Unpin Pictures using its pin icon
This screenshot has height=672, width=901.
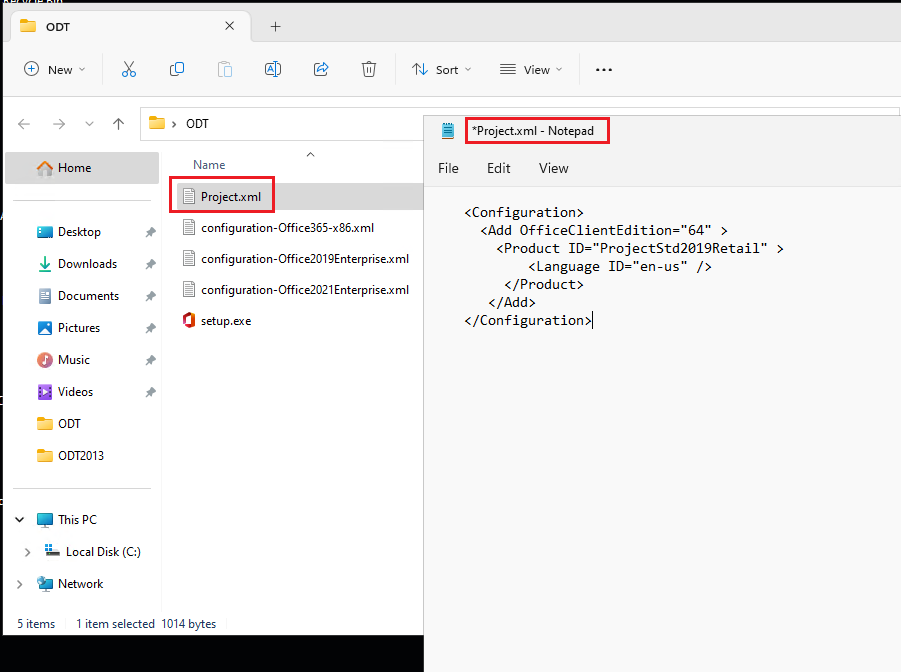[150, 328]
